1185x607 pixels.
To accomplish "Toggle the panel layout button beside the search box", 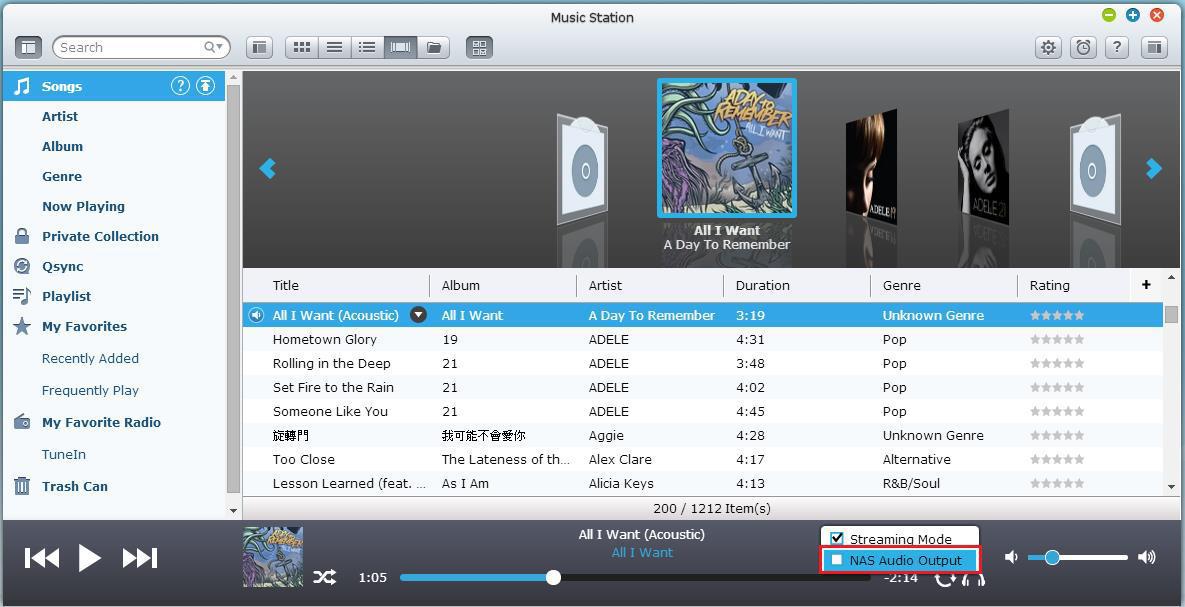I will (259, 47).
